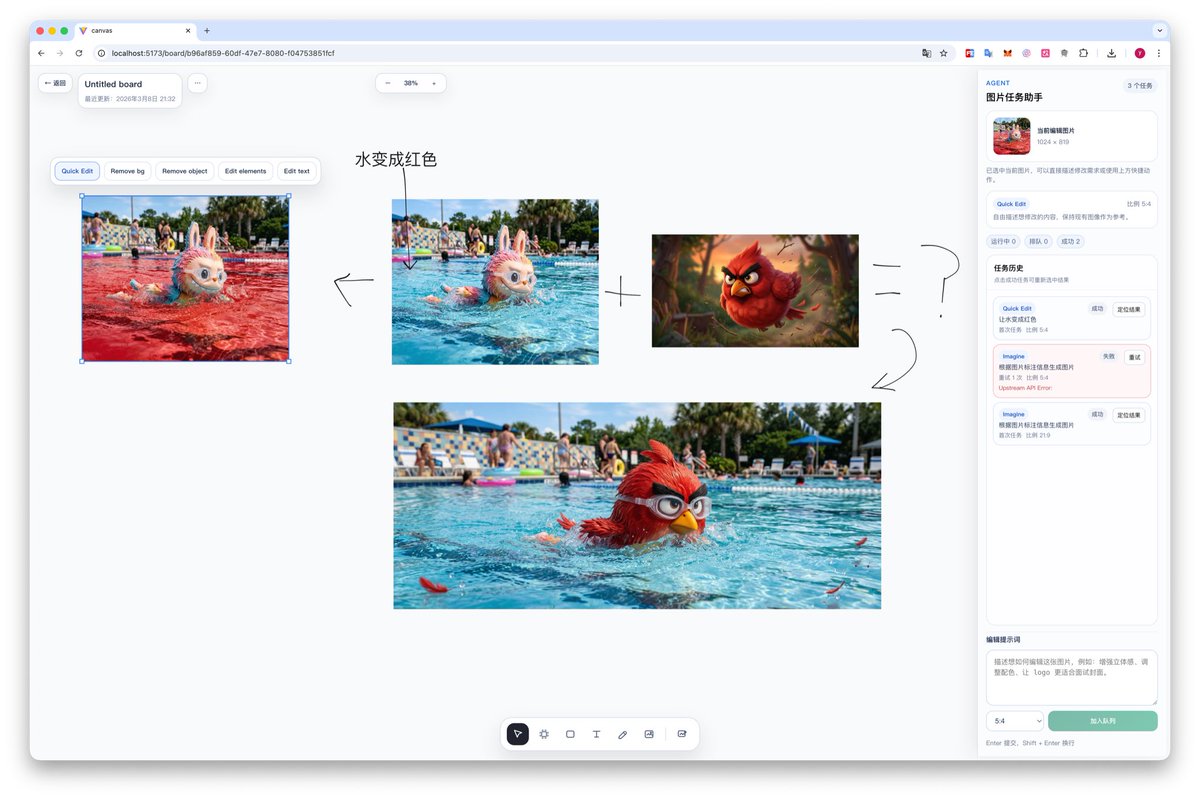This screenshot has height=800, width=1200.
Task: Click the red FT extension icon
Action: pos(969,53)
